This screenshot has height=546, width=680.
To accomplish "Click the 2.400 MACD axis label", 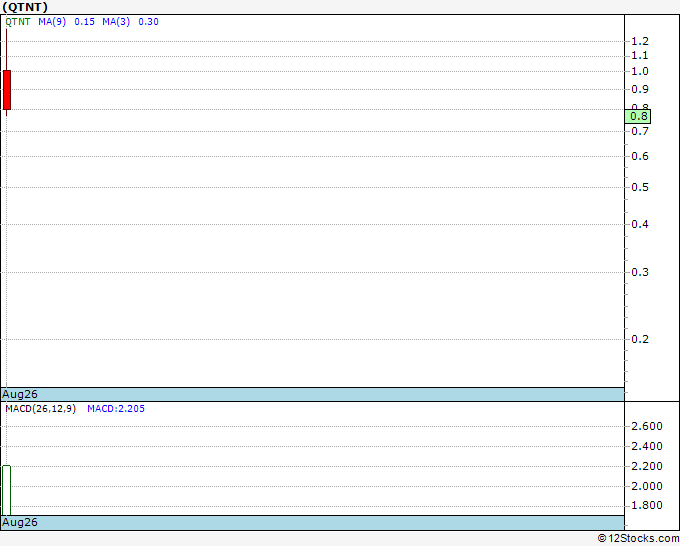I will click(x=647, y=446).
